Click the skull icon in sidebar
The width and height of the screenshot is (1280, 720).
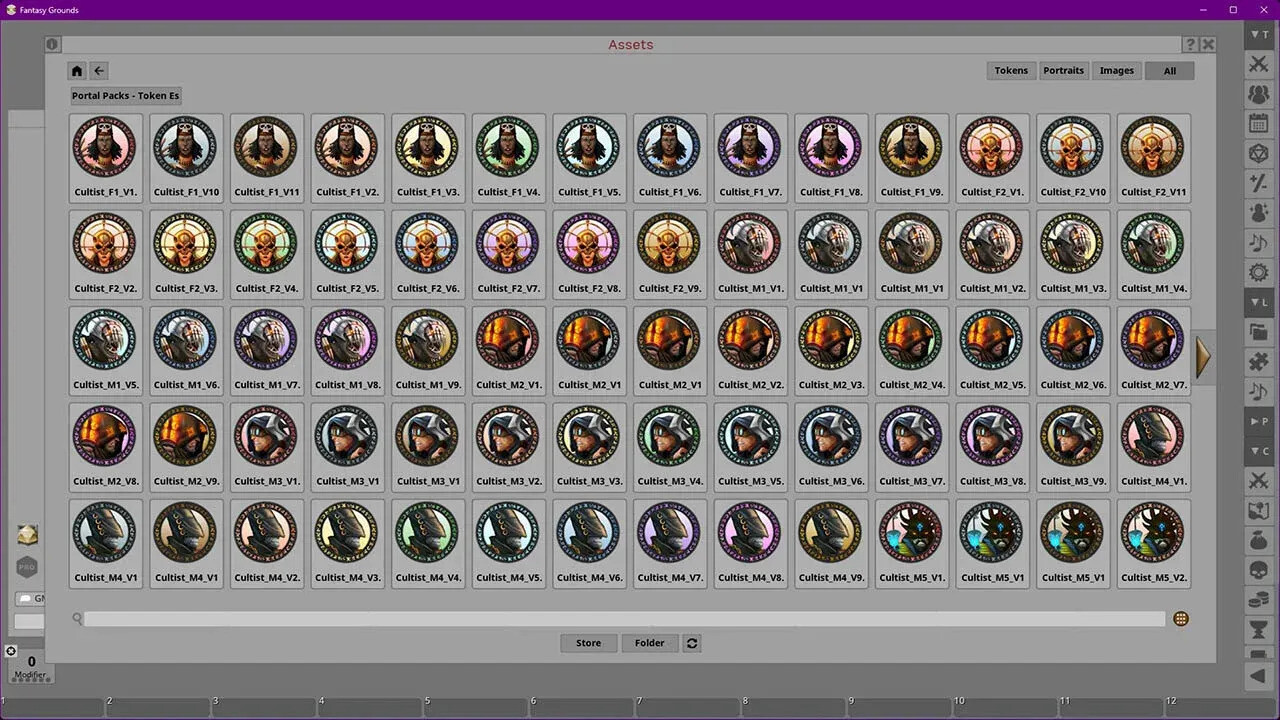(x=1258, y=570)
